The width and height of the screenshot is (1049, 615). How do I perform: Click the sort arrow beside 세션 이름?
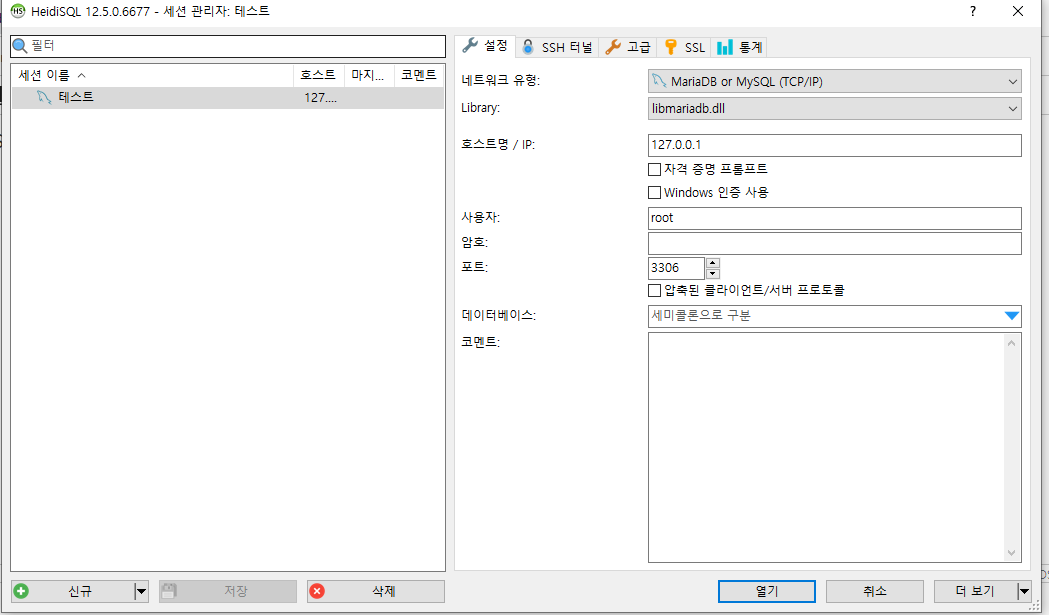(x=82, y=76)
